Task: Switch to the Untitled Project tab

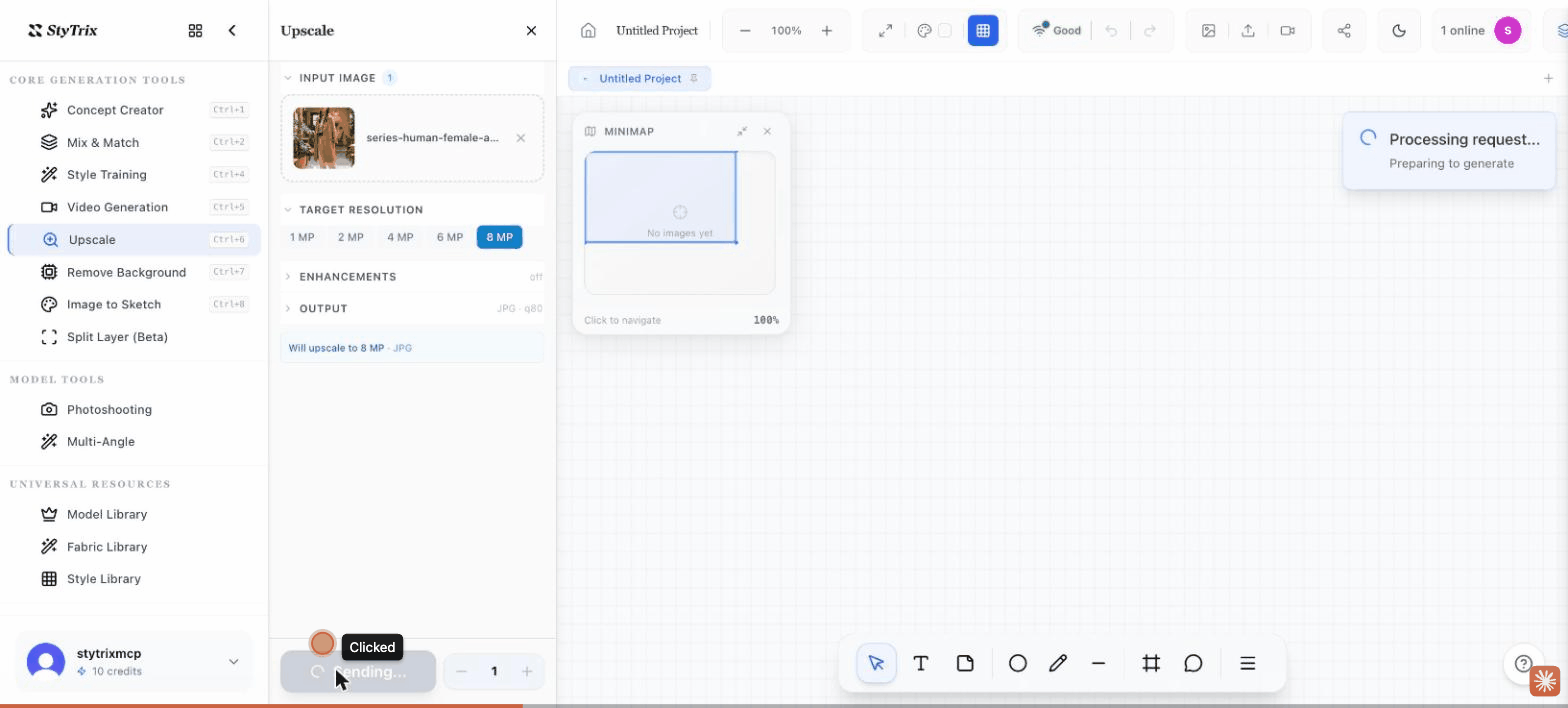Action: click(x=640, y=78)
